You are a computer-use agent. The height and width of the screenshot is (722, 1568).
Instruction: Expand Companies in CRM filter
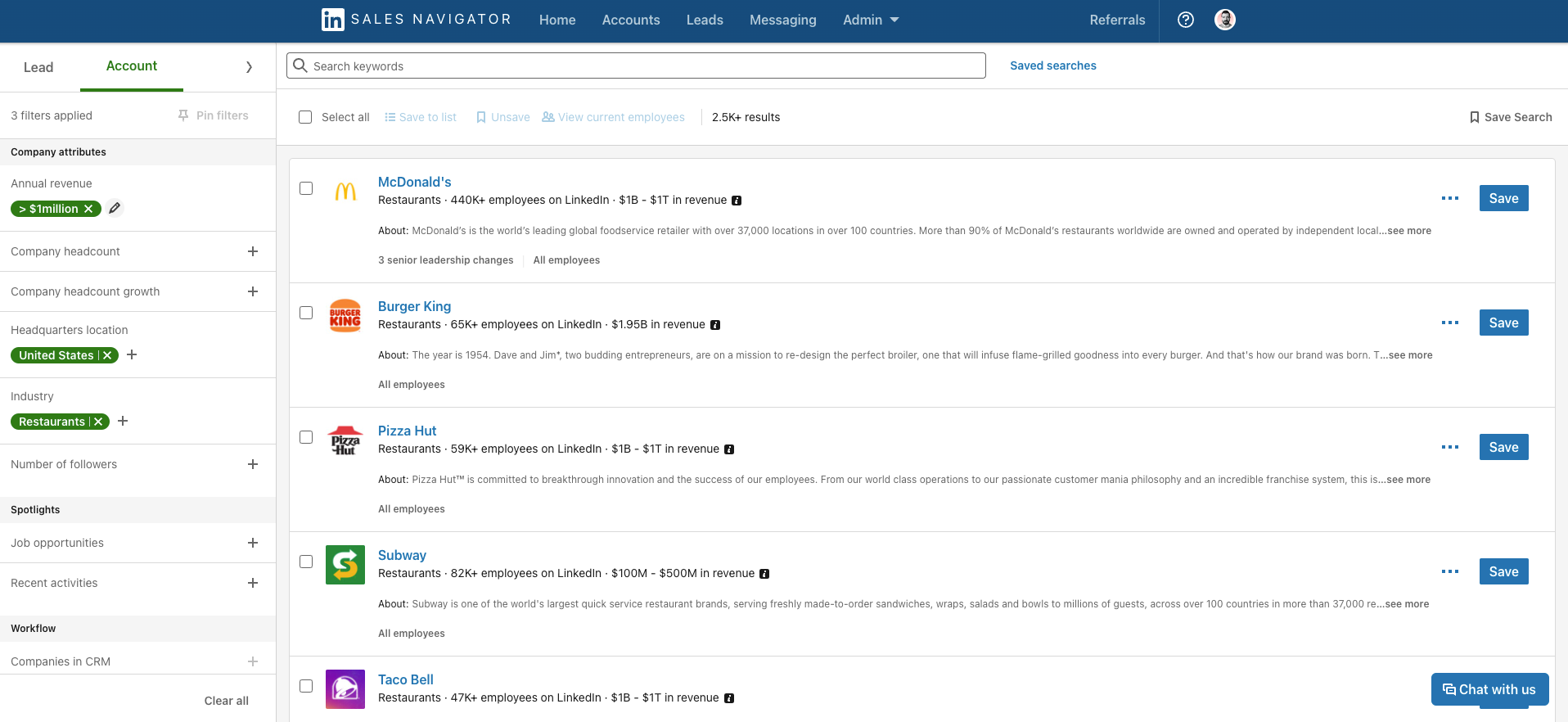coord(253,661)
